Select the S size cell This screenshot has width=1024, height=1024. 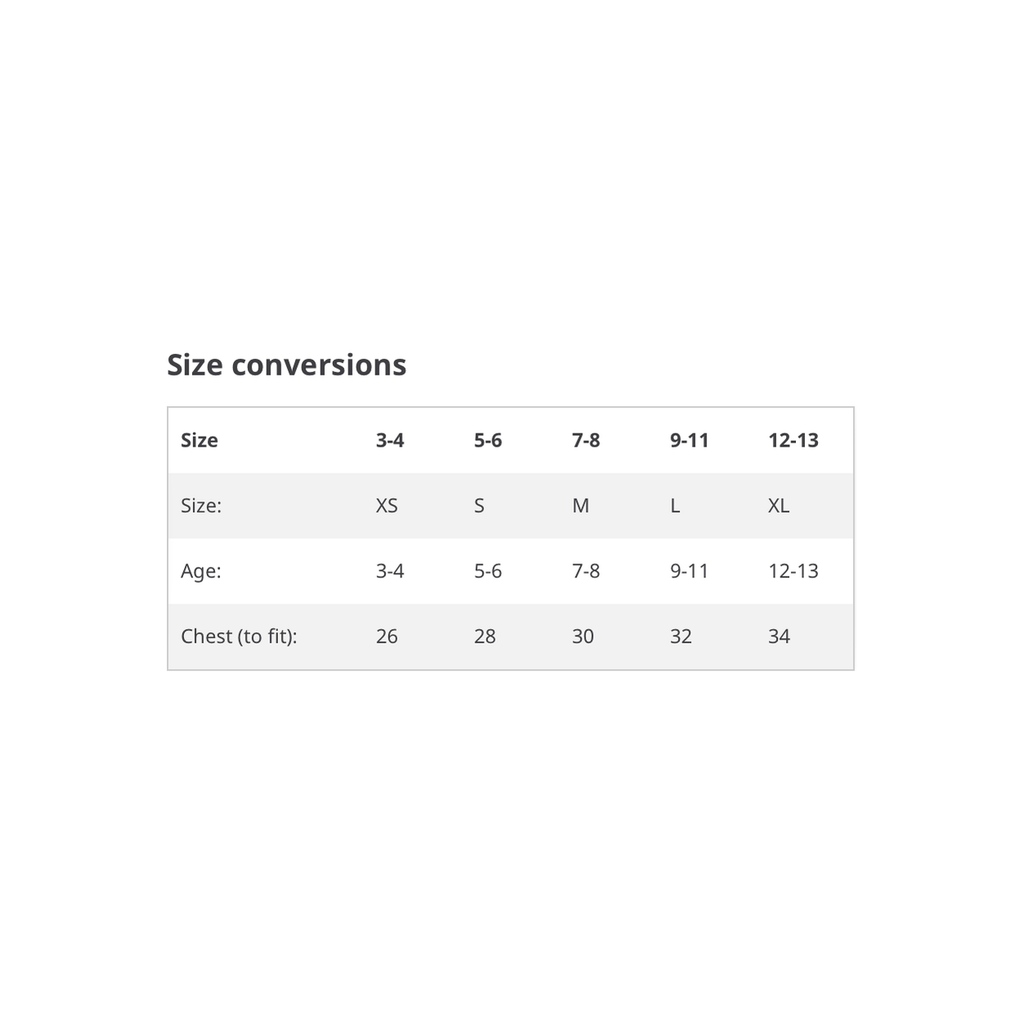[x=479, y=506]
